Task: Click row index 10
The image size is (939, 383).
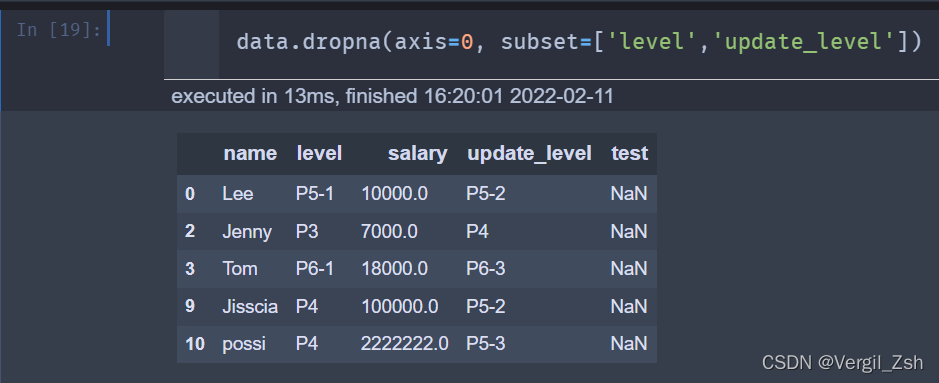Action: [195, 344]
